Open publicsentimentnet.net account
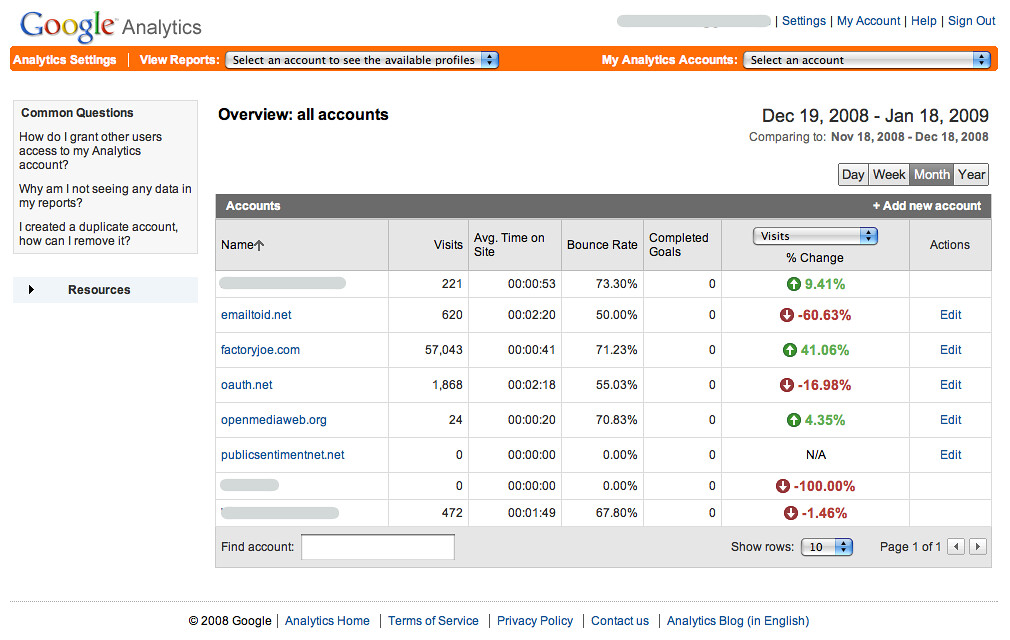This screenshot has height=640, width=1010. coord(283,455)
